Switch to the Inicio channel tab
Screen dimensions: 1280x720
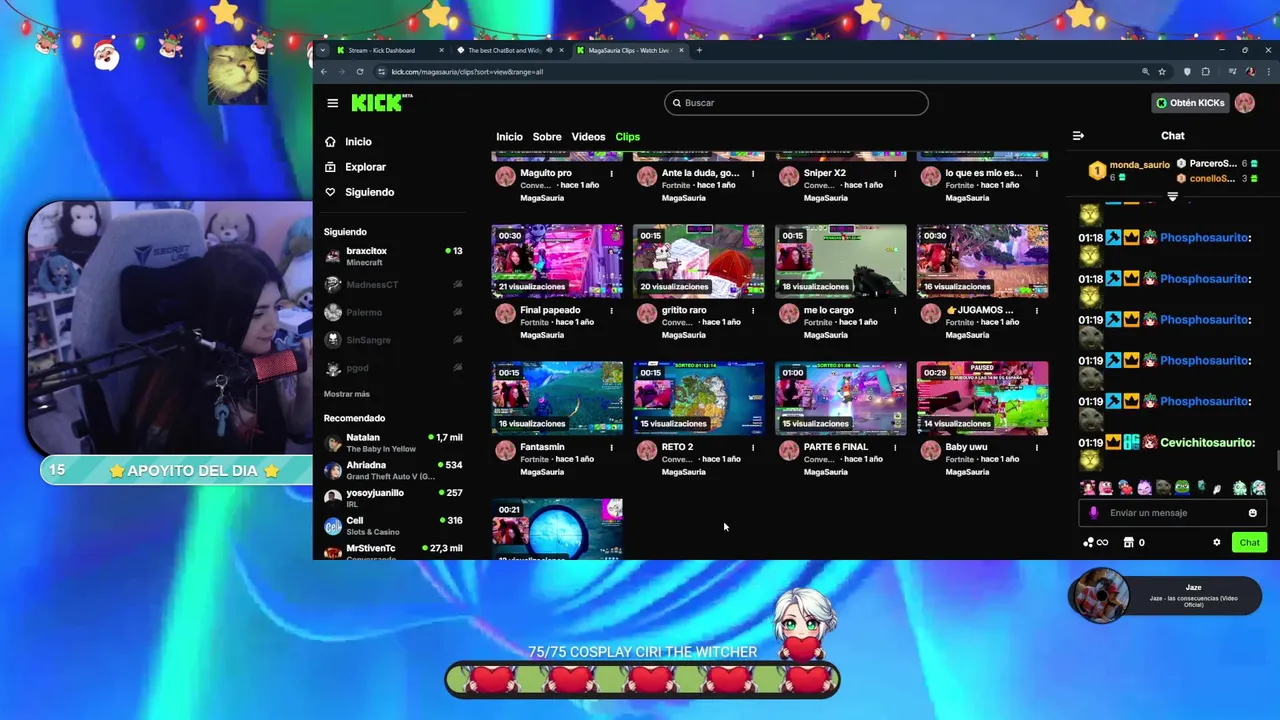(509, 137)
